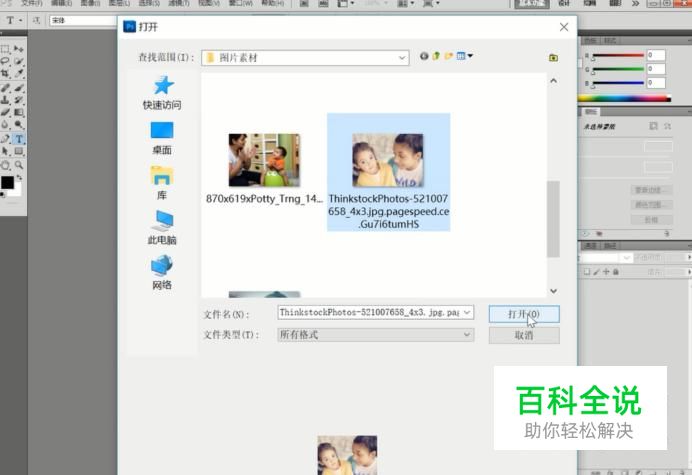Open the 窗口(W) menu
Image resolution: width=692 pixels, height=475 pixels.
point(241,3)
